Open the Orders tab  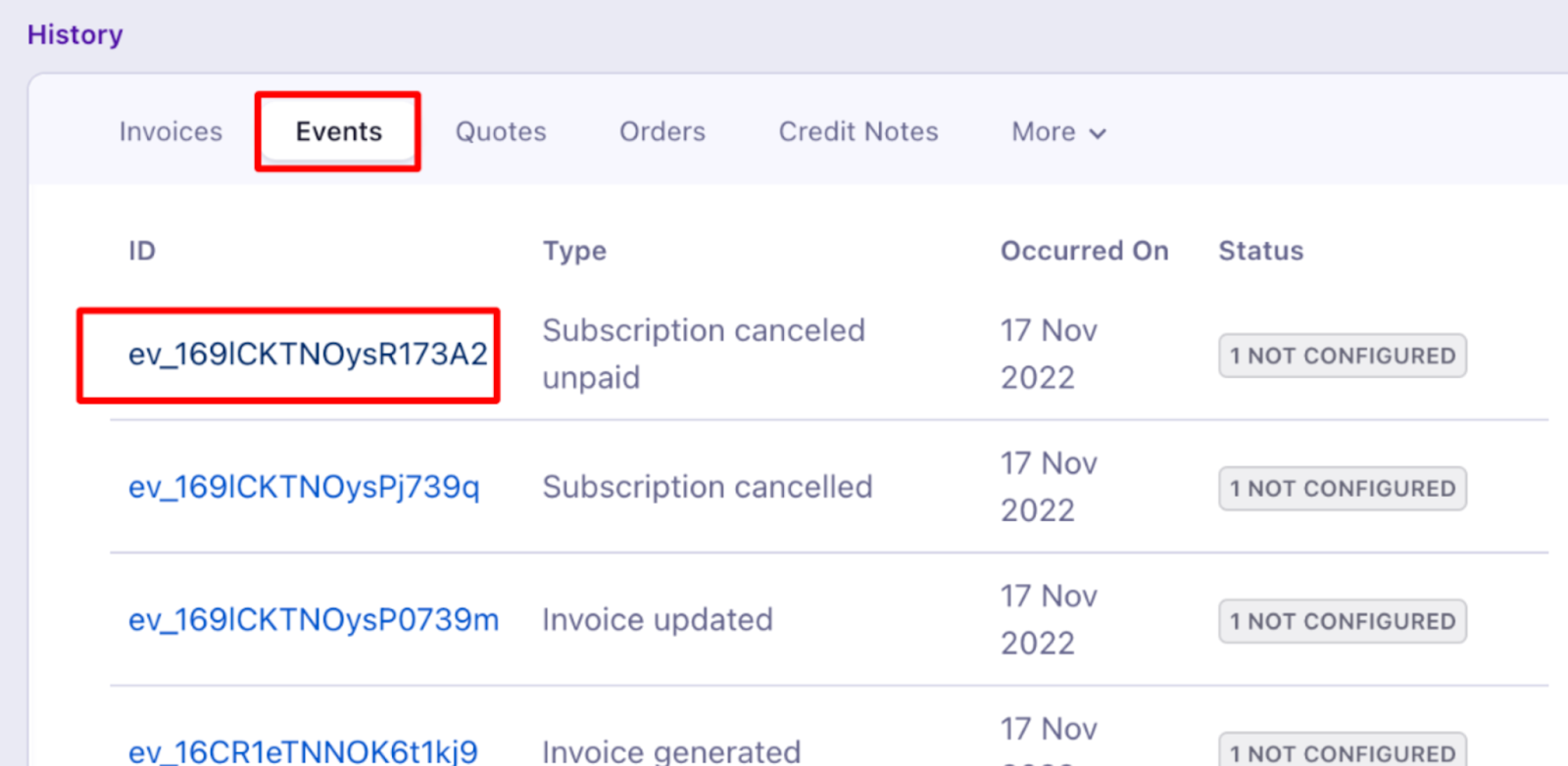[662, 131]
